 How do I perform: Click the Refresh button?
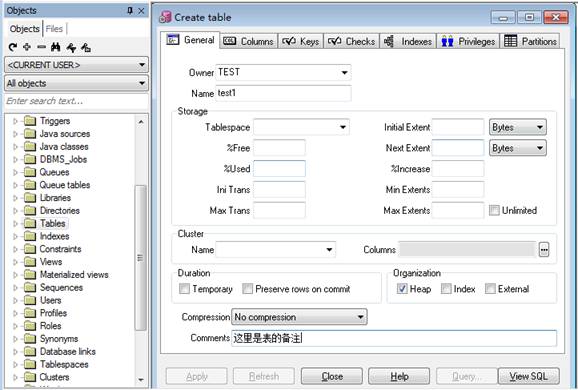(x=264, y=376)
